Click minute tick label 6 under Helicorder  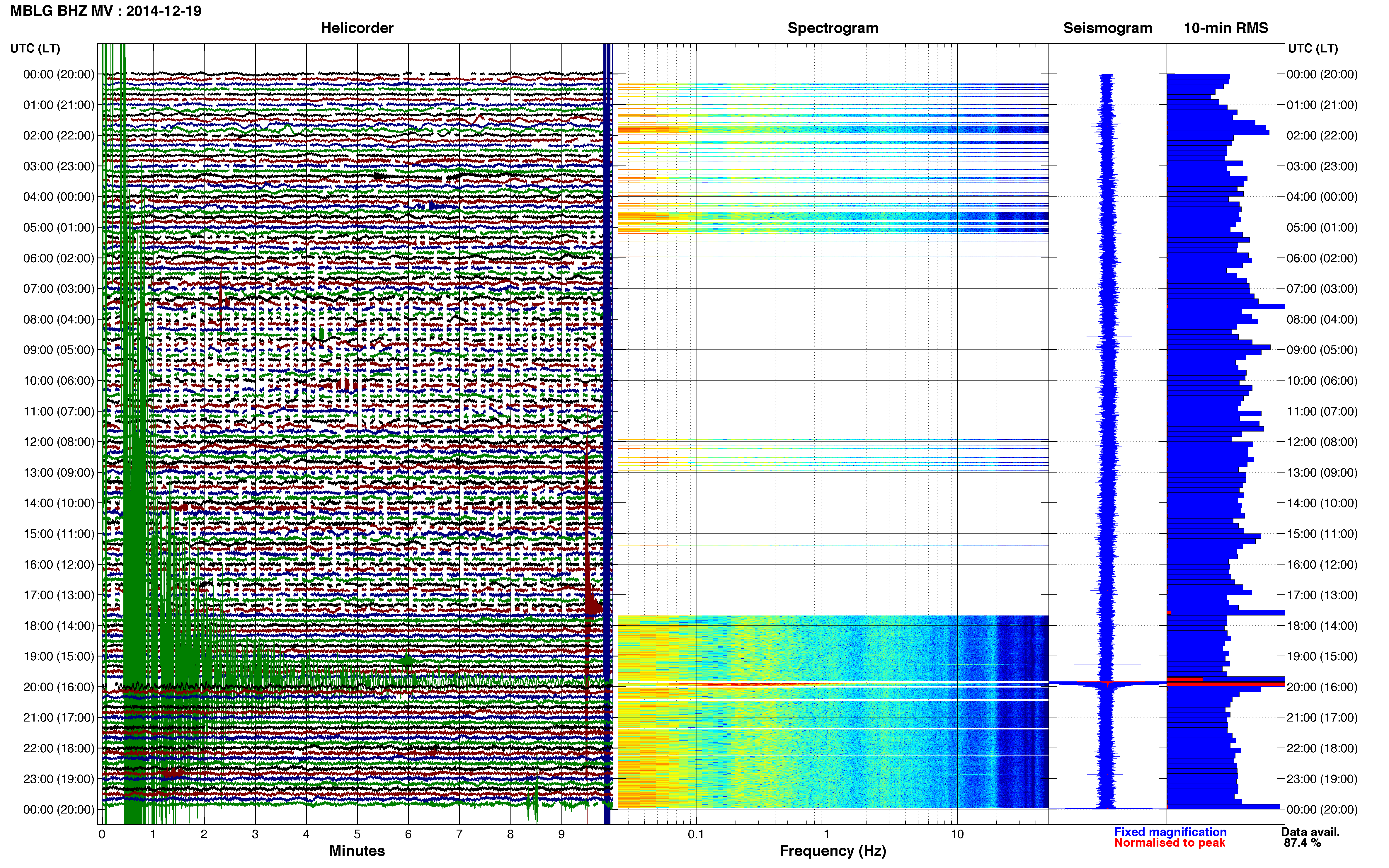tap(408, 834)
